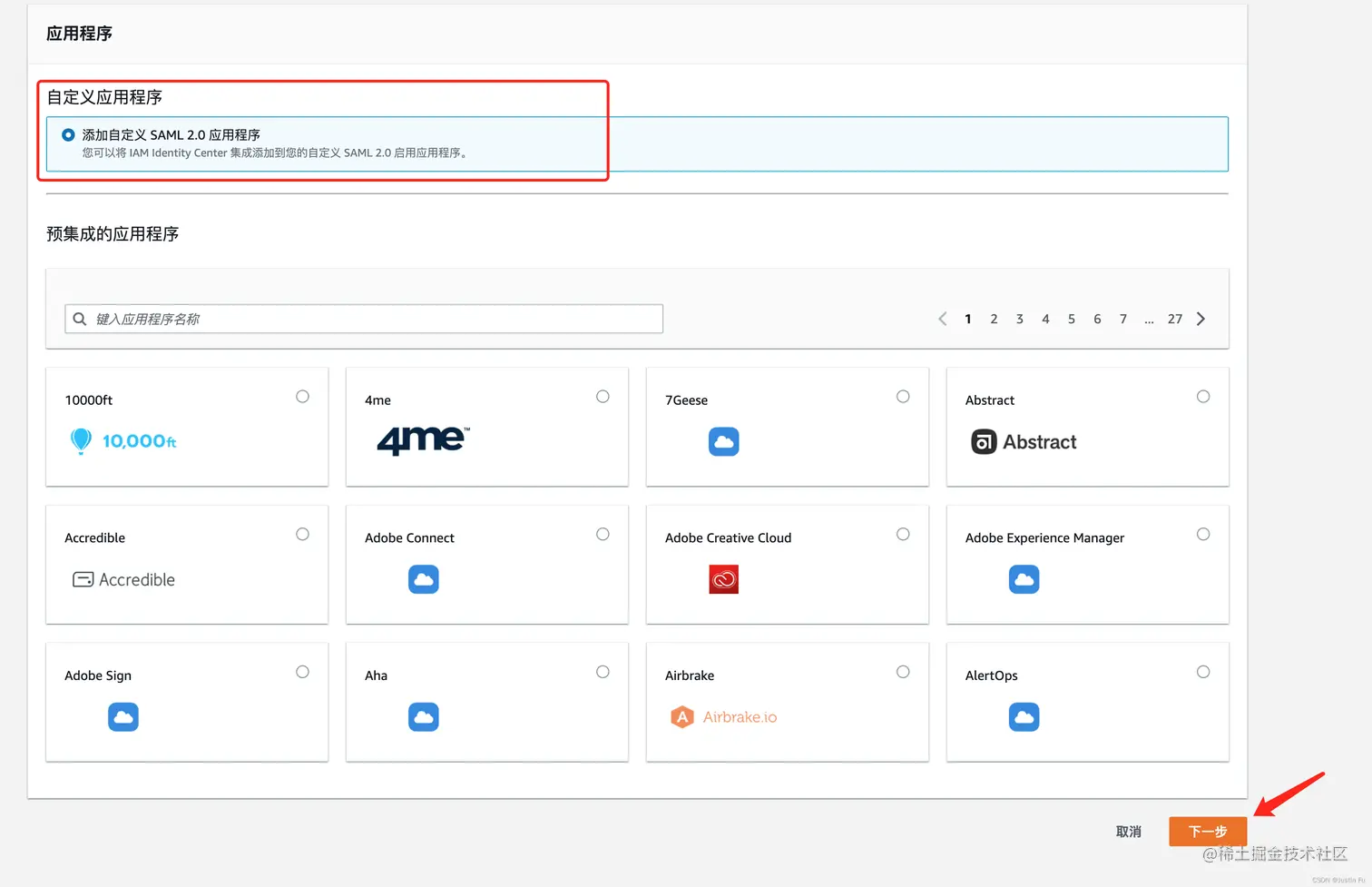Click the Accredible logo
The width and height of the screenshot is (1372, 887).
click(123, 579)
